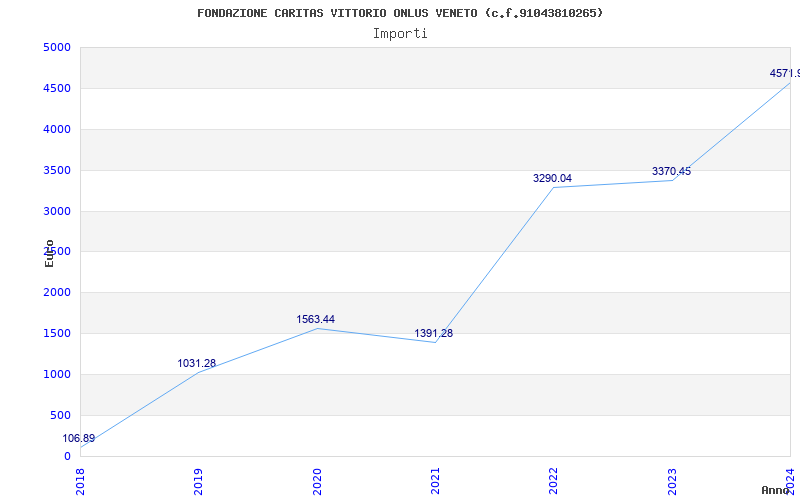
Task: Click the data label 1563.44
Action: click(315, 319)
